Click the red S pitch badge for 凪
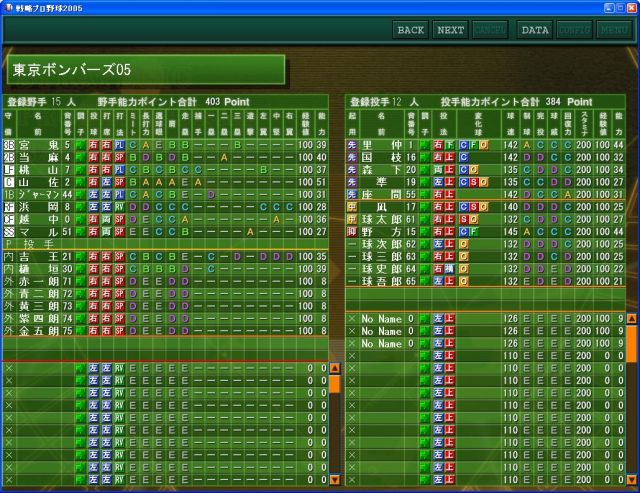Image resolution: width=640 pixels, height=493 pixels. tap(473, 207)
